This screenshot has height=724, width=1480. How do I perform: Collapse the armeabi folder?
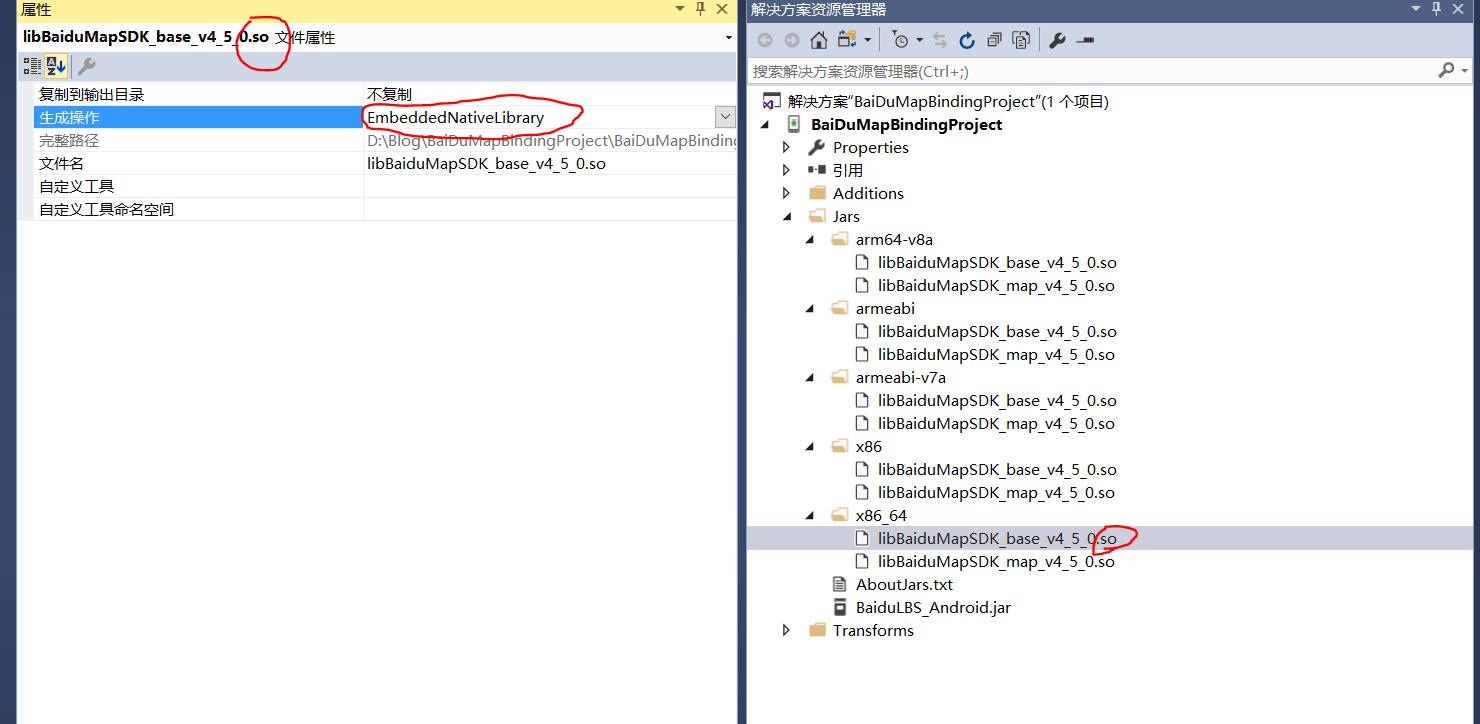click(810, 308)
